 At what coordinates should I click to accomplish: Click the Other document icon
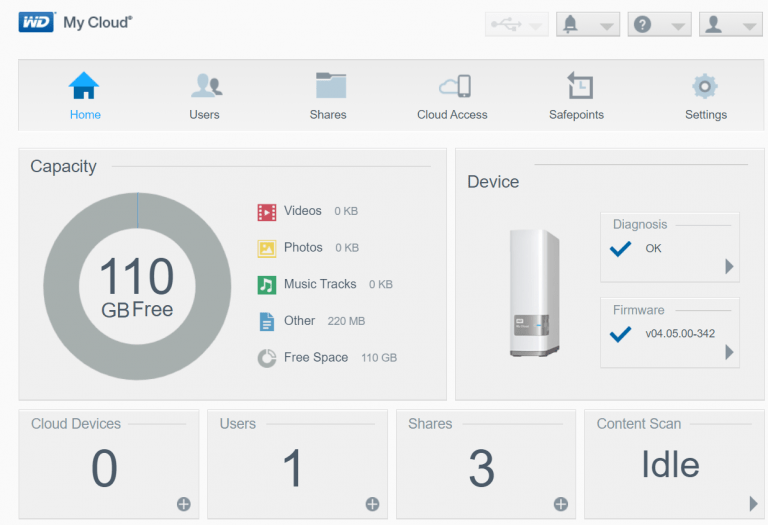coord(267,322)
